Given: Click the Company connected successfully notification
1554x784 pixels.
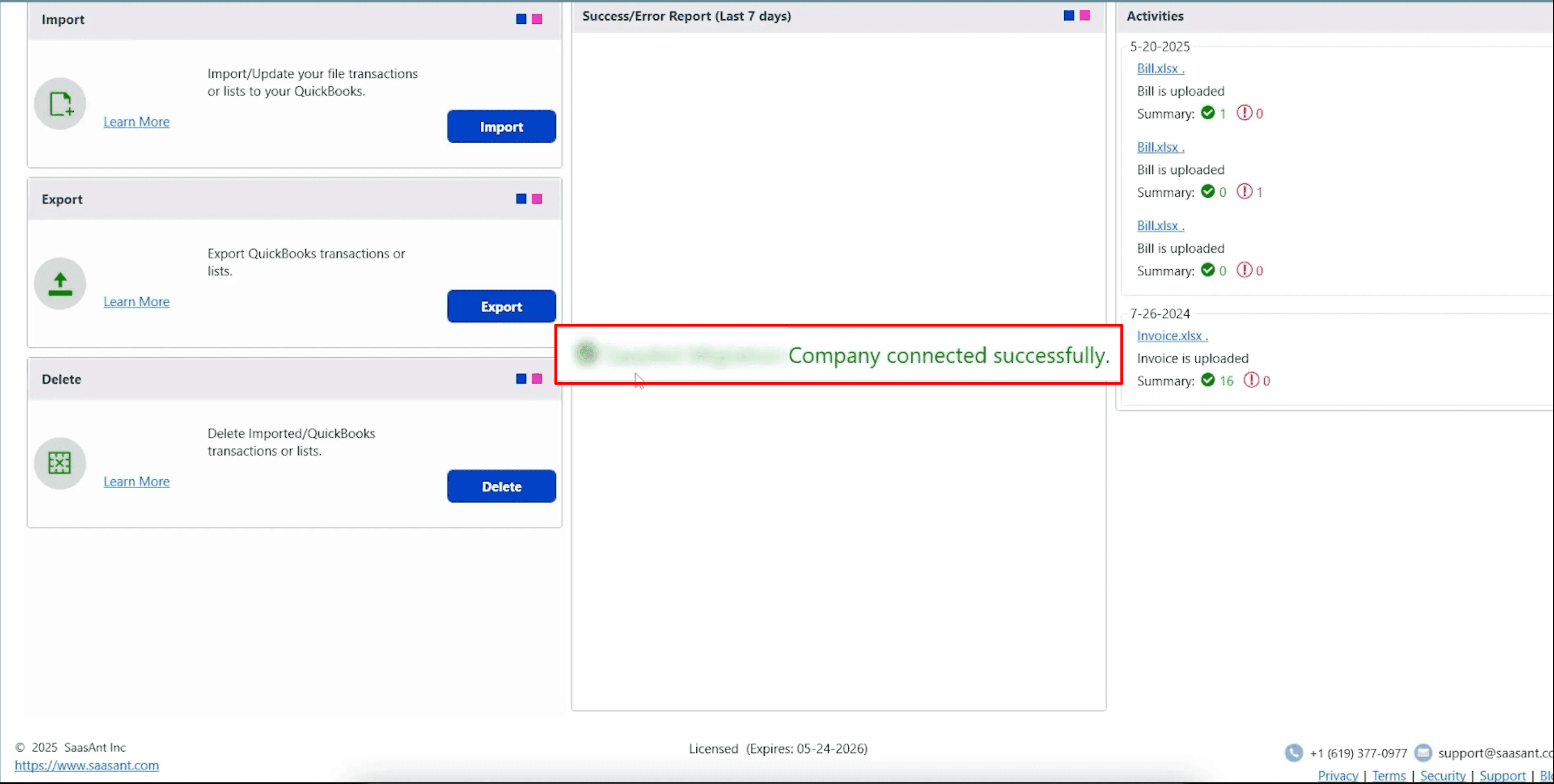Looking at the screenshot, I should coord(948,355).
